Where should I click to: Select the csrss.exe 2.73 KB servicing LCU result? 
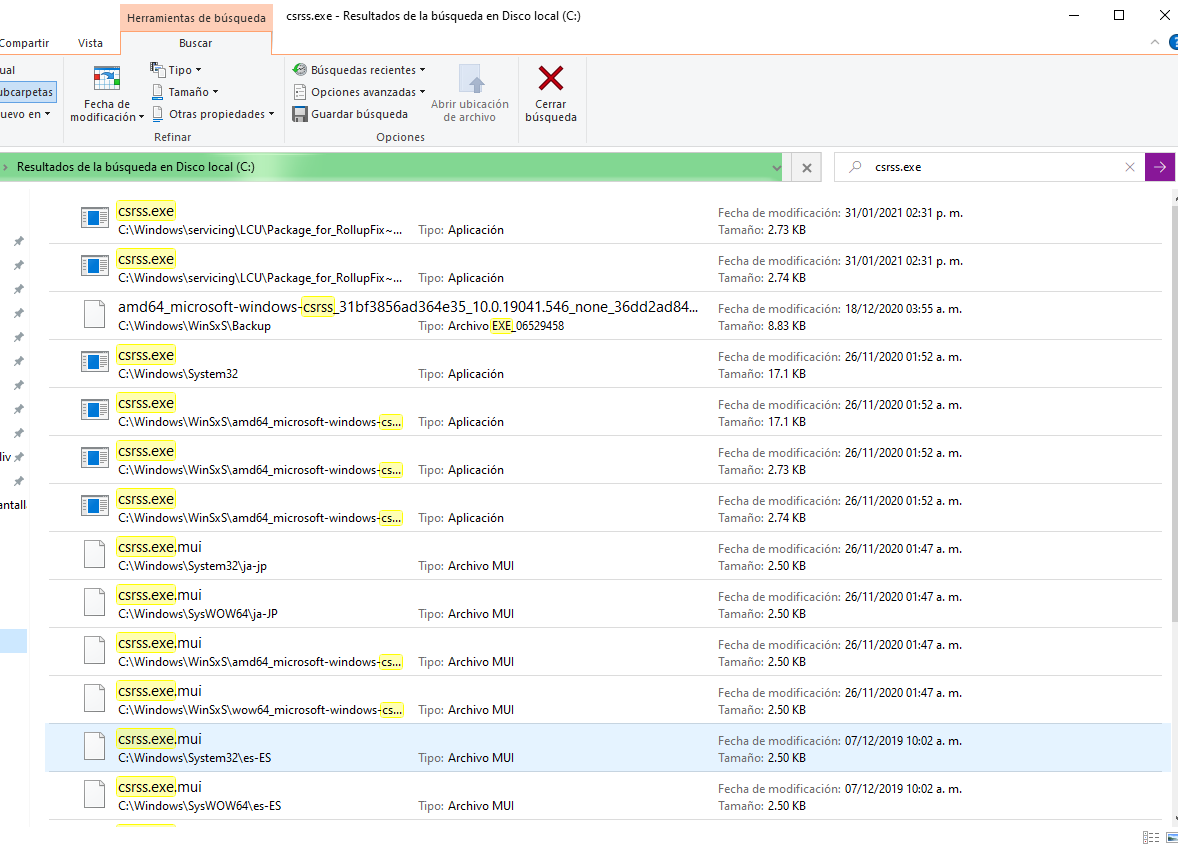605,219
